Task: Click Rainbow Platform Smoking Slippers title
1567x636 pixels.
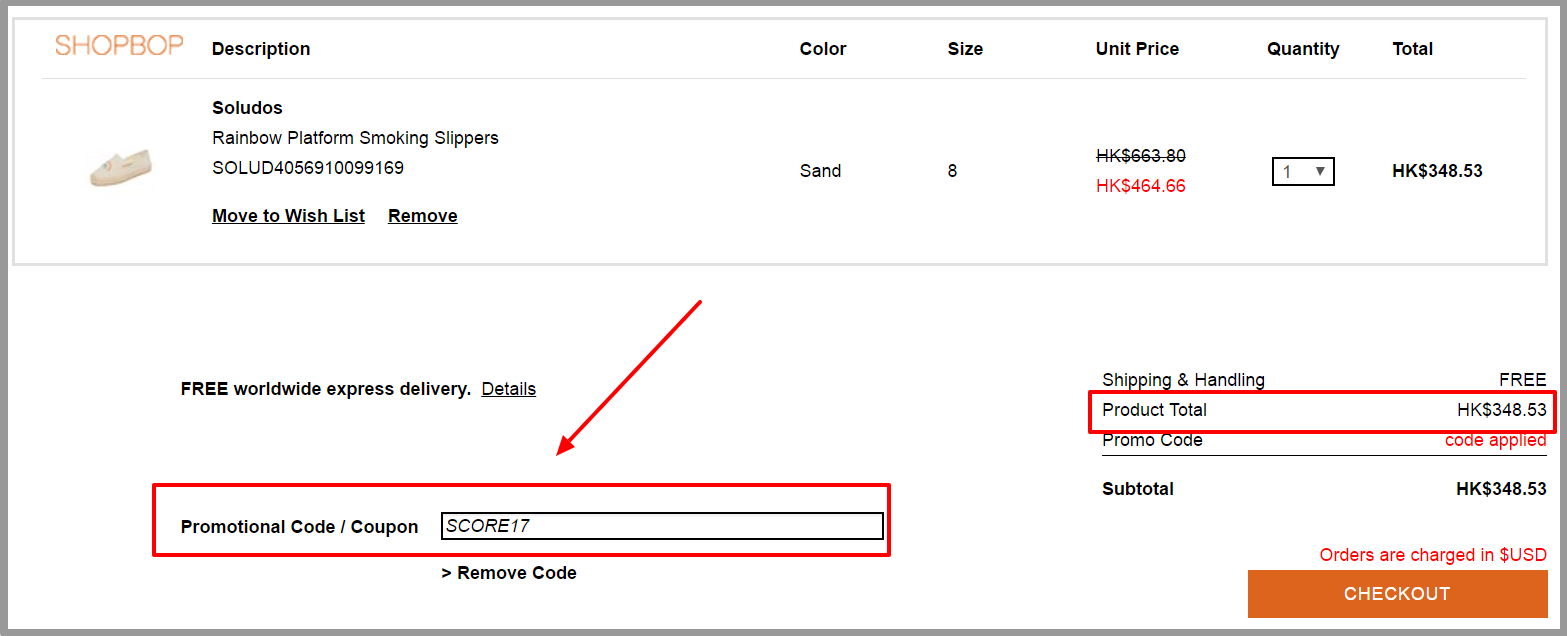Action: coord(355,138)
